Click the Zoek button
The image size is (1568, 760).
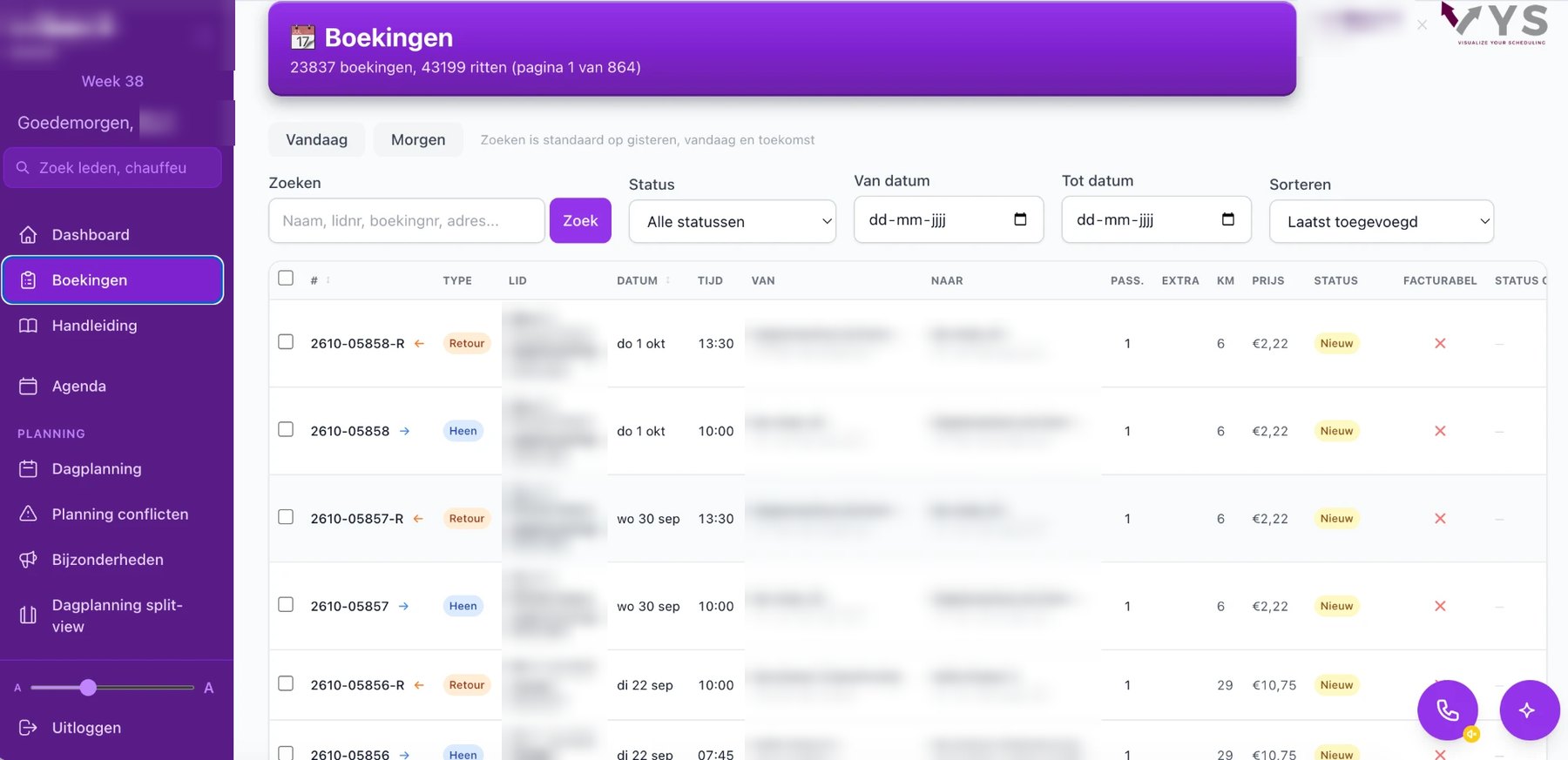580,220
